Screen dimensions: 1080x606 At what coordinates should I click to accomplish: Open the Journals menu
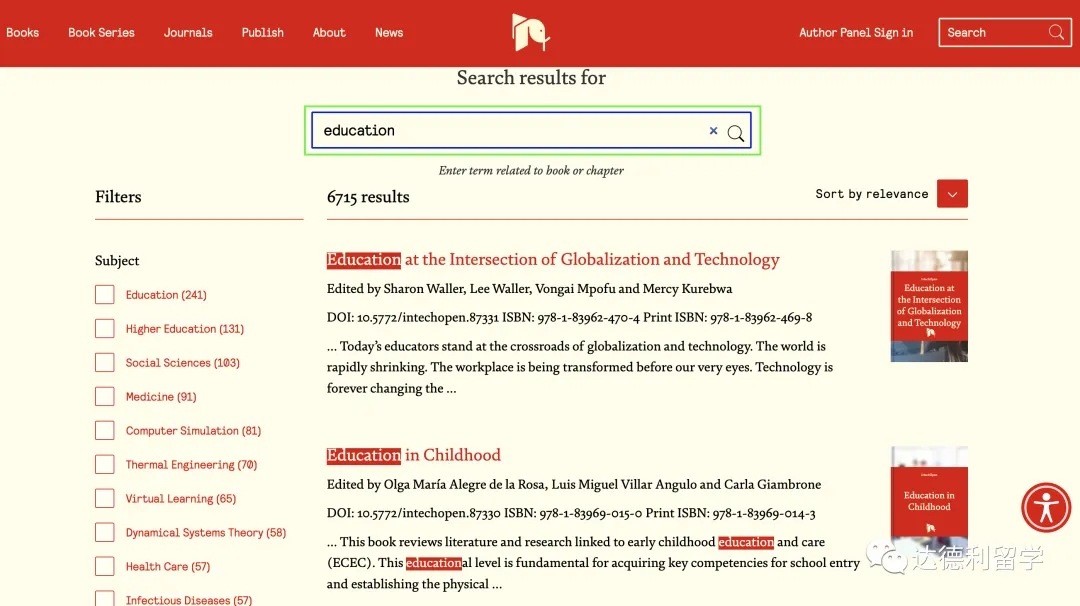pos(188,32)
